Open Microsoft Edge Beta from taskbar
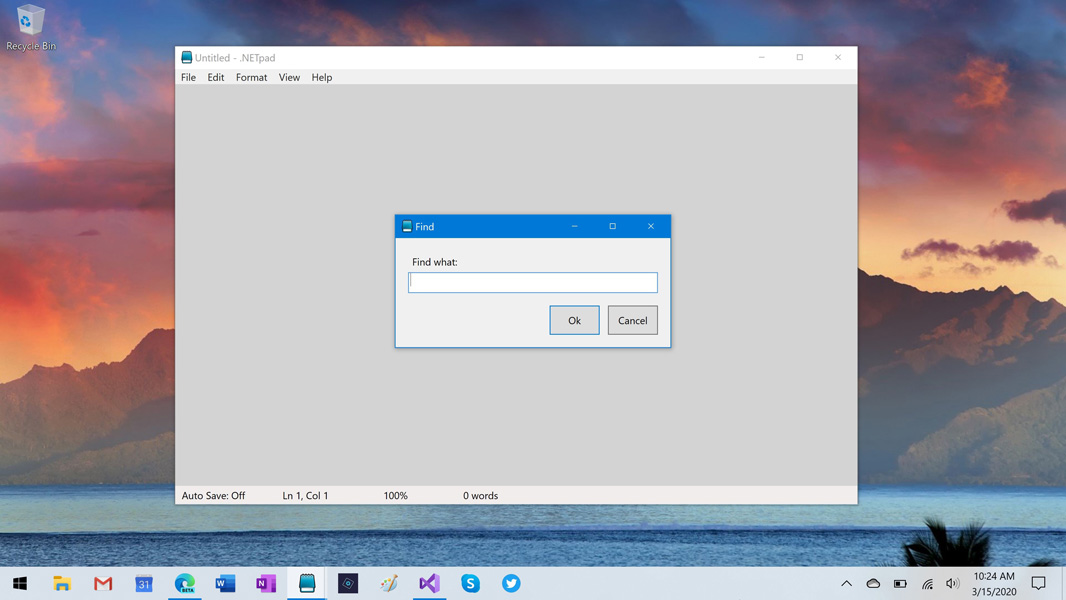The image size is (1066, 600). (185, 584)
